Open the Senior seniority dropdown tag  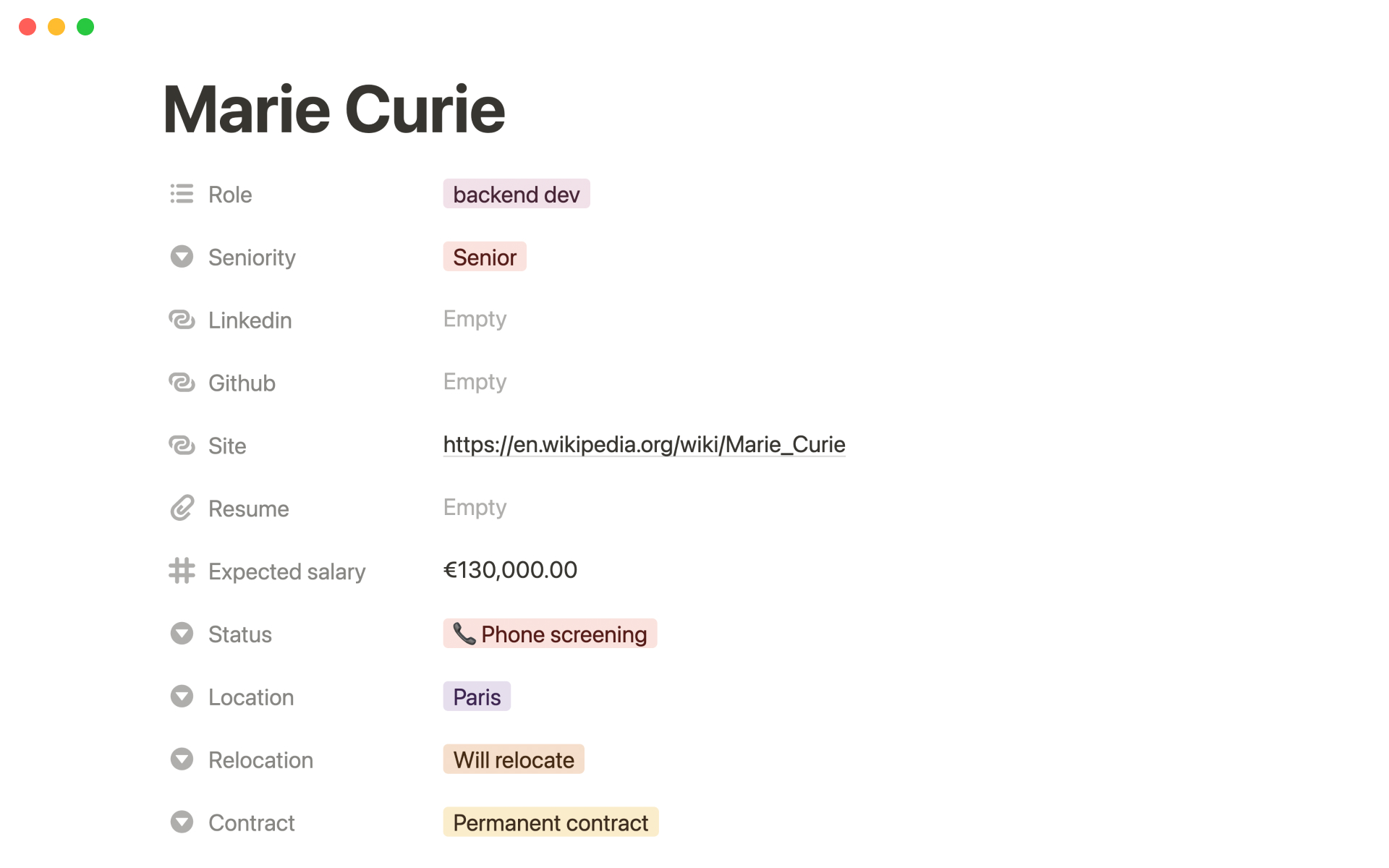click(484, 257)
